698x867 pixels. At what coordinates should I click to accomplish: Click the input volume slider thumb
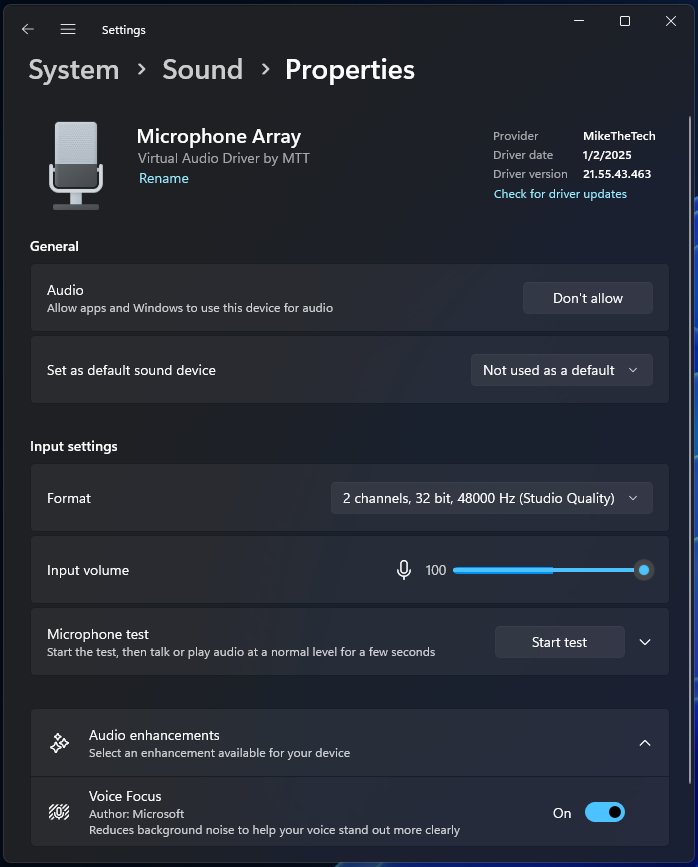pyautogui.click(x=644, y=570)
